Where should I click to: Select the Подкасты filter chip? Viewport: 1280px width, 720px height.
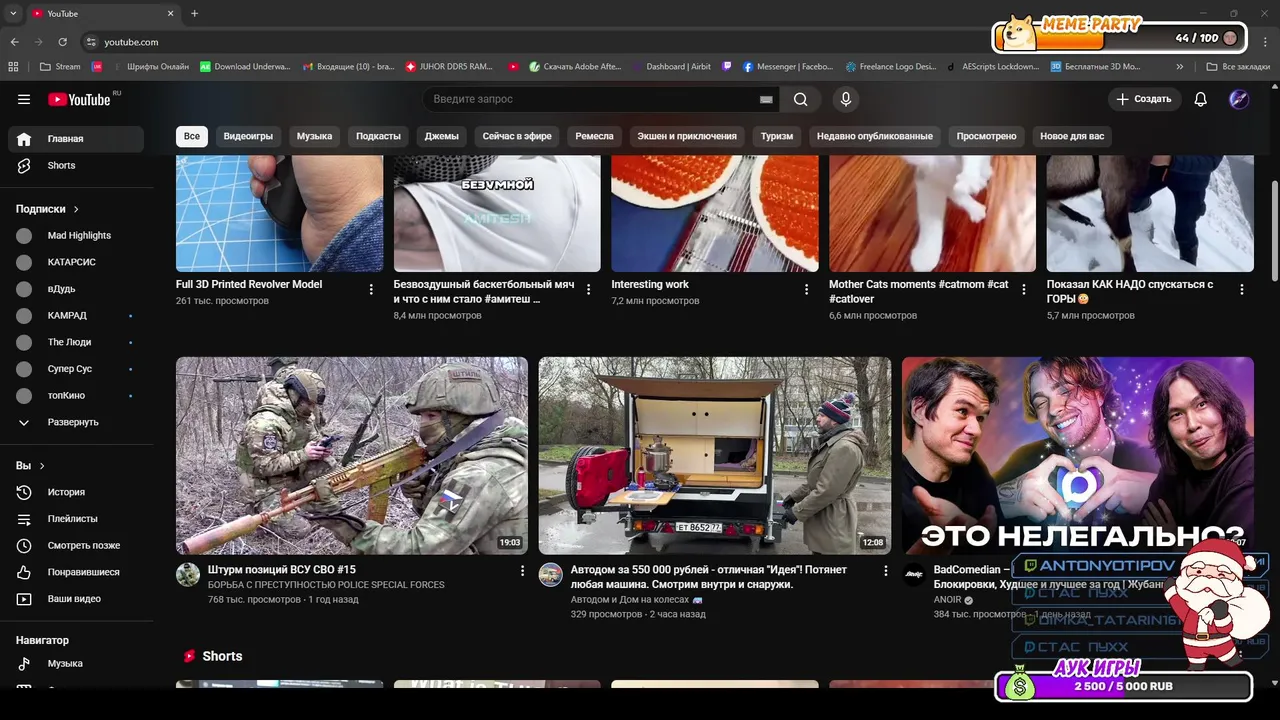pos(378,136)
